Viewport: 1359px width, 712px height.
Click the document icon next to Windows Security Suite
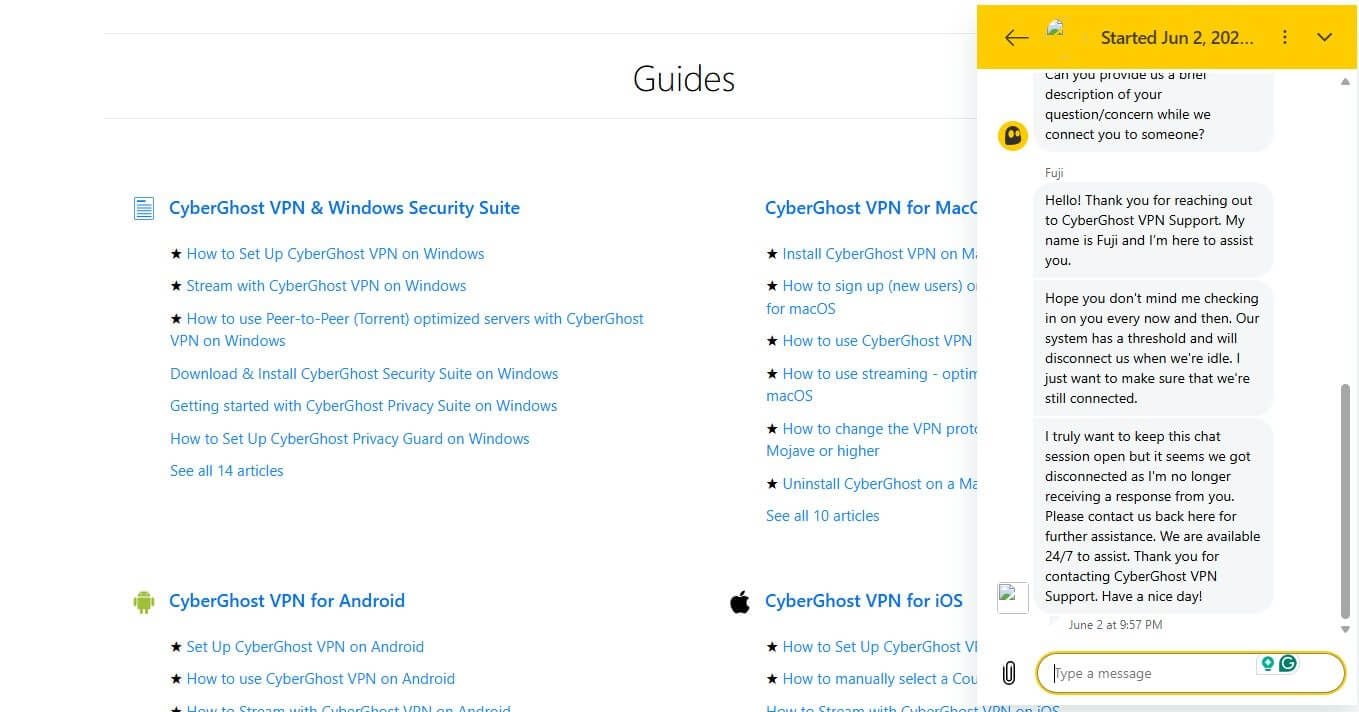(x=143, y=207)
